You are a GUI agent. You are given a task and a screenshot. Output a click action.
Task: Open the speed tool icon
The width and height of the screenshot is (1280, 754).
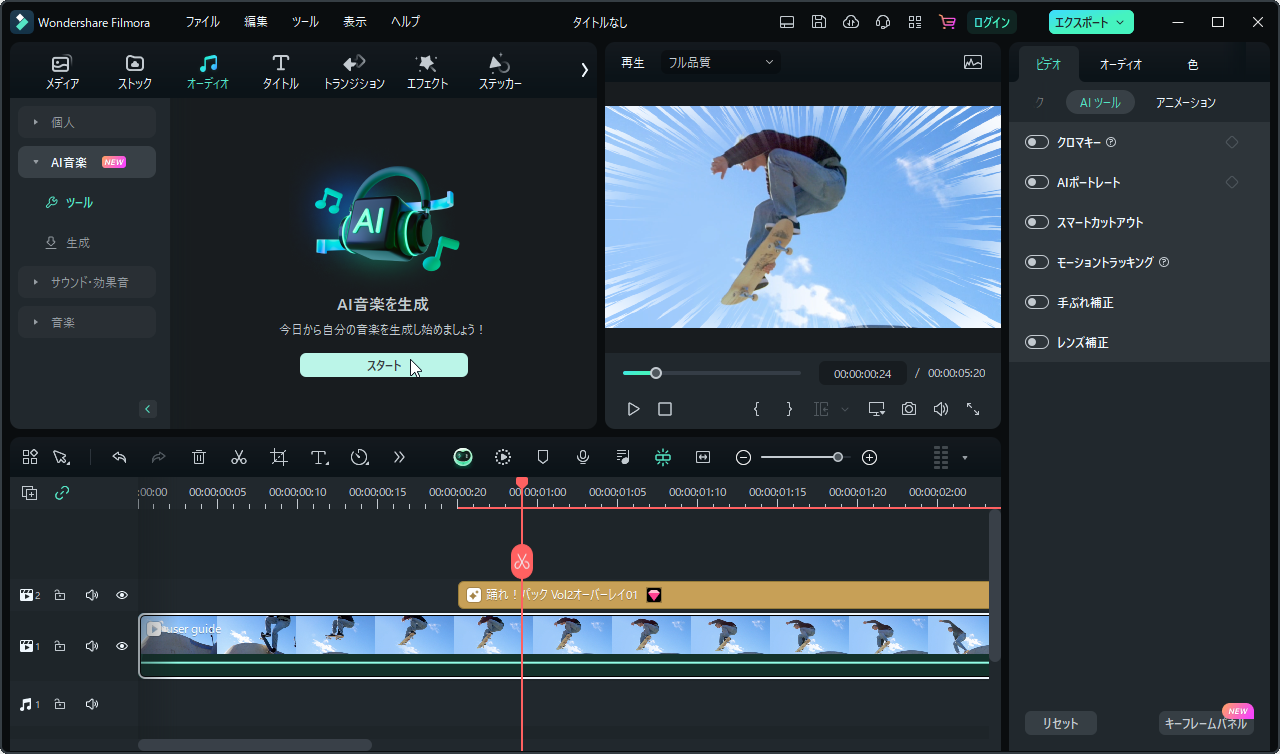pyautogui.click(x=360, y=457)
